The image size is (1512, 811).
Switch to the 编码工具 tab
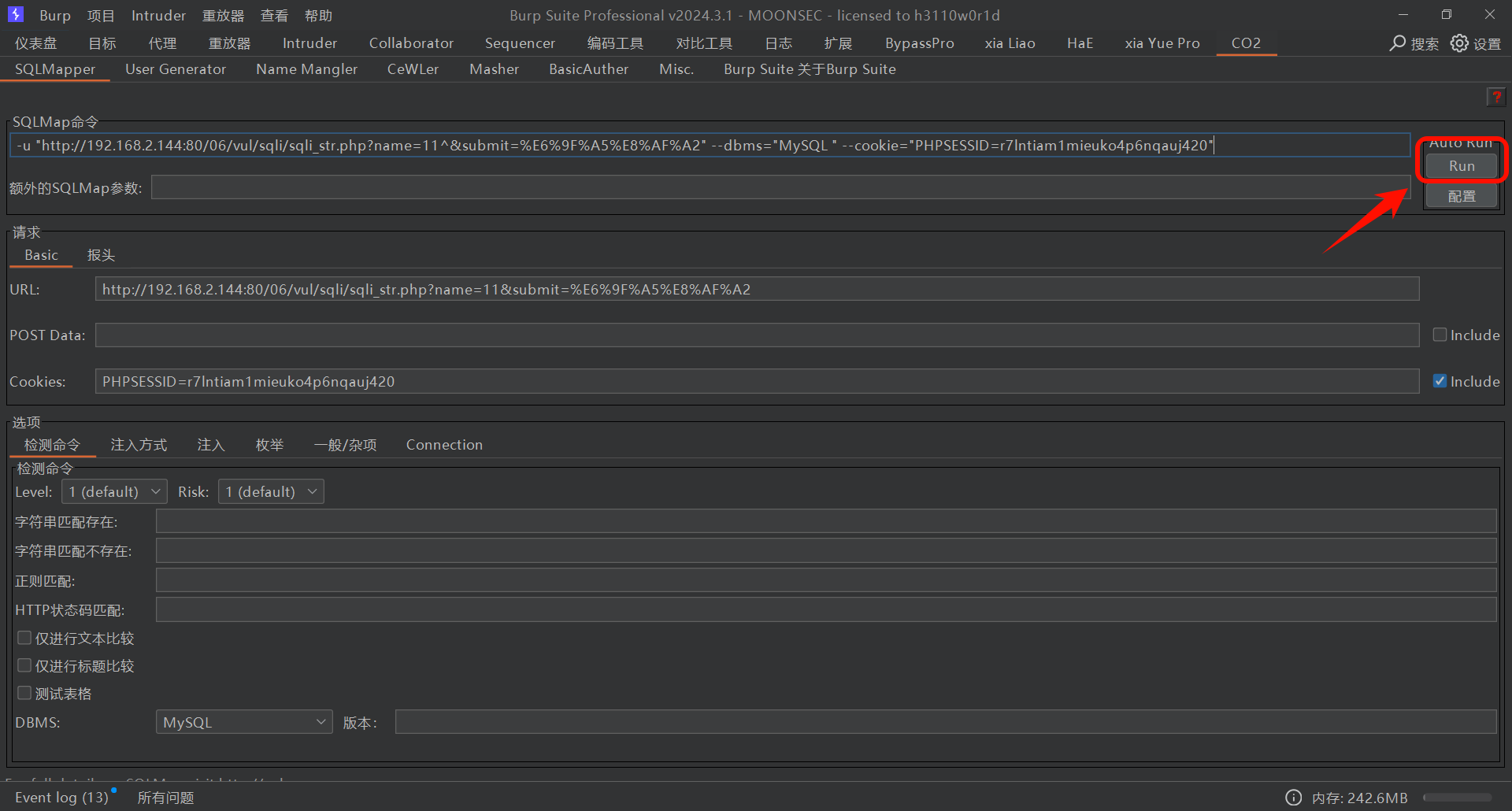pos(615,43)
